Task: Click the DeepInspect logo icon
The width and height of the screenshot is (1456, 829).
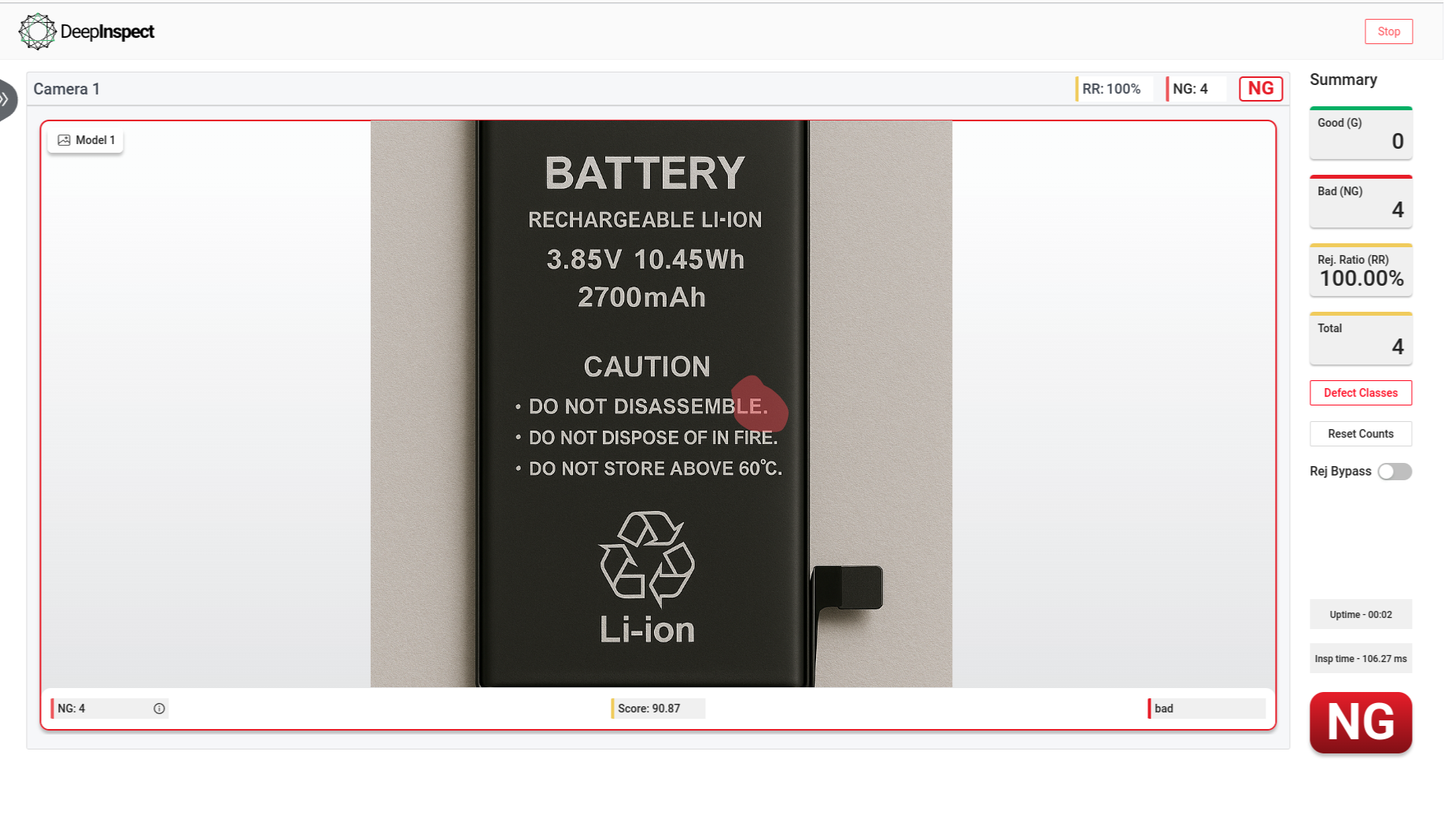Action: (37, 31)
